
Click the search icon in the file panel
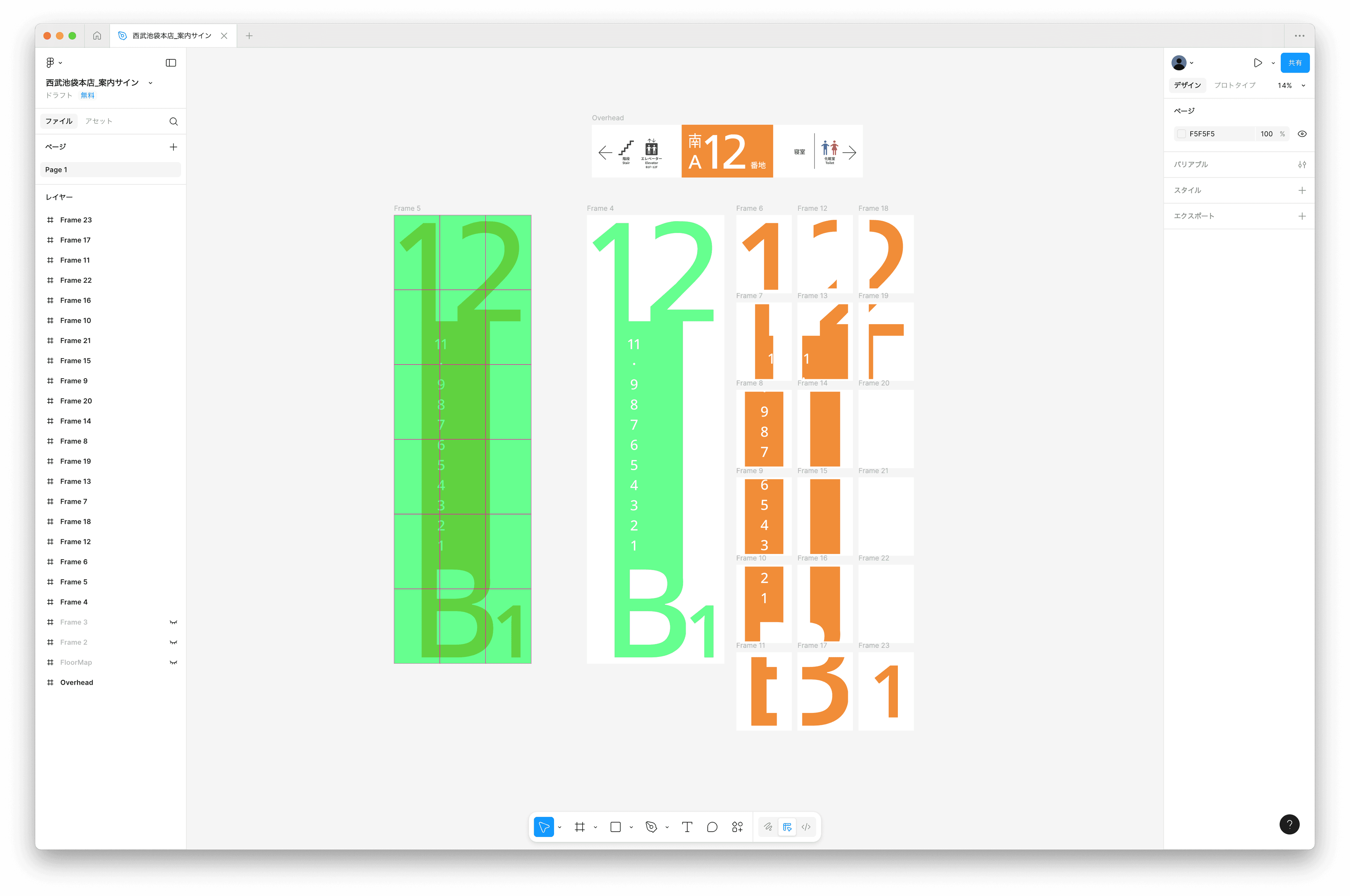[174, 121]
